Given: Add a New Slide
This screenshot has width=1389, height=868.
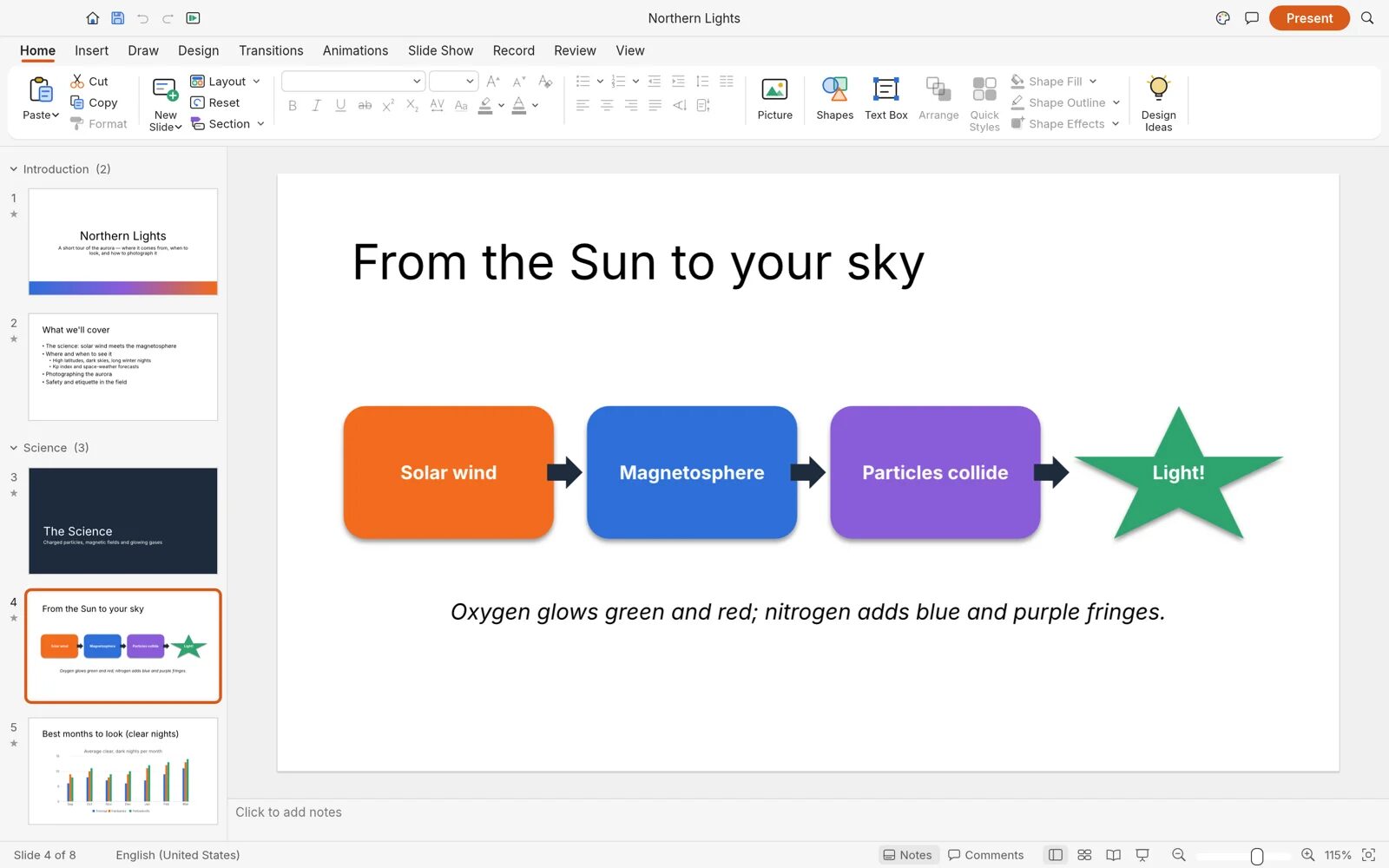Looking at the screenshot, I should 165,104.
